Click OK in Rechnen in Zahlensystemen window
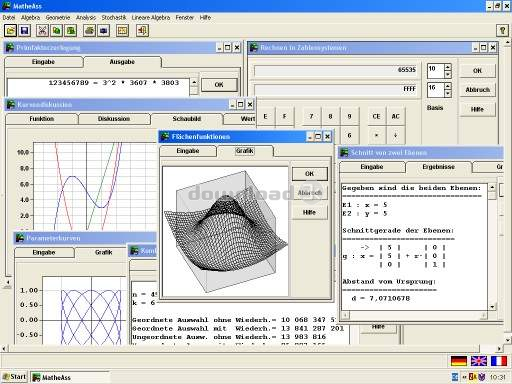This screenshot has height=384, width=512. pos(477,71)
